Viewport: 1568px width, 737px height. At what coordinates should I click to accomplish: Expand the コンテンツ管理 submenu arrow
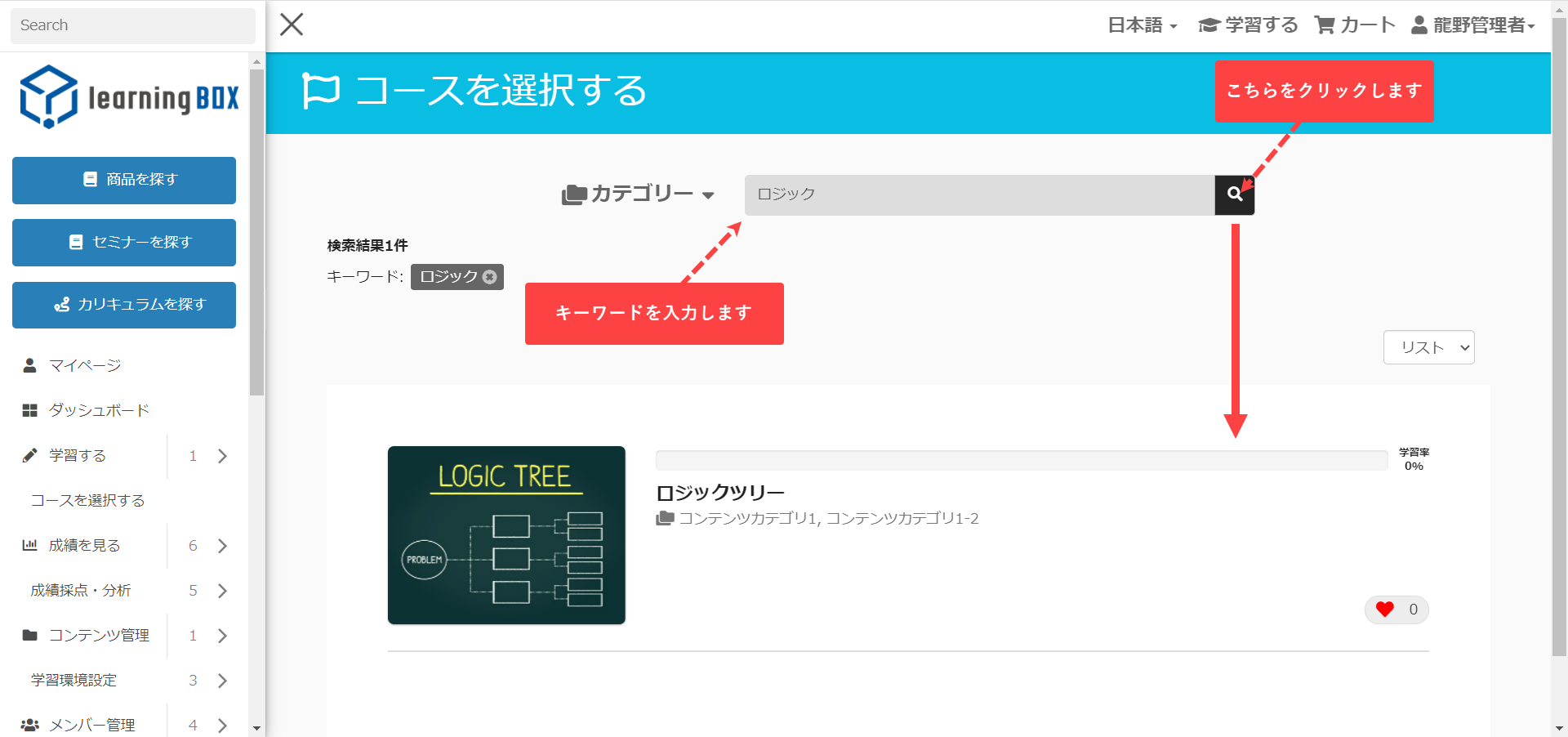(x=222, y=636)
